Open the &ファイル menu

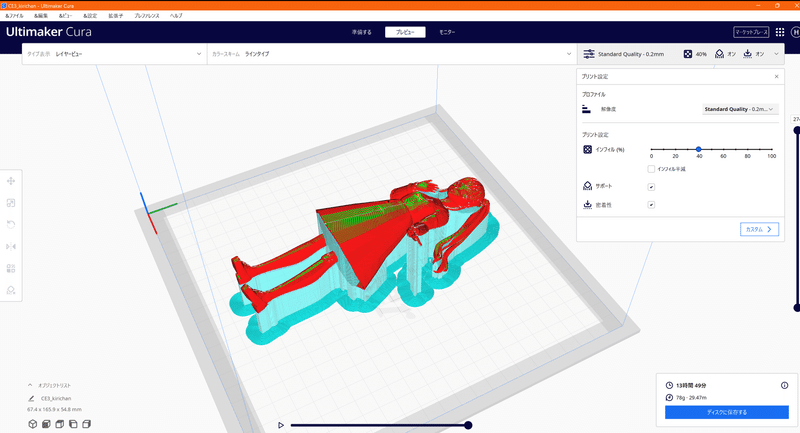point(14,16)
